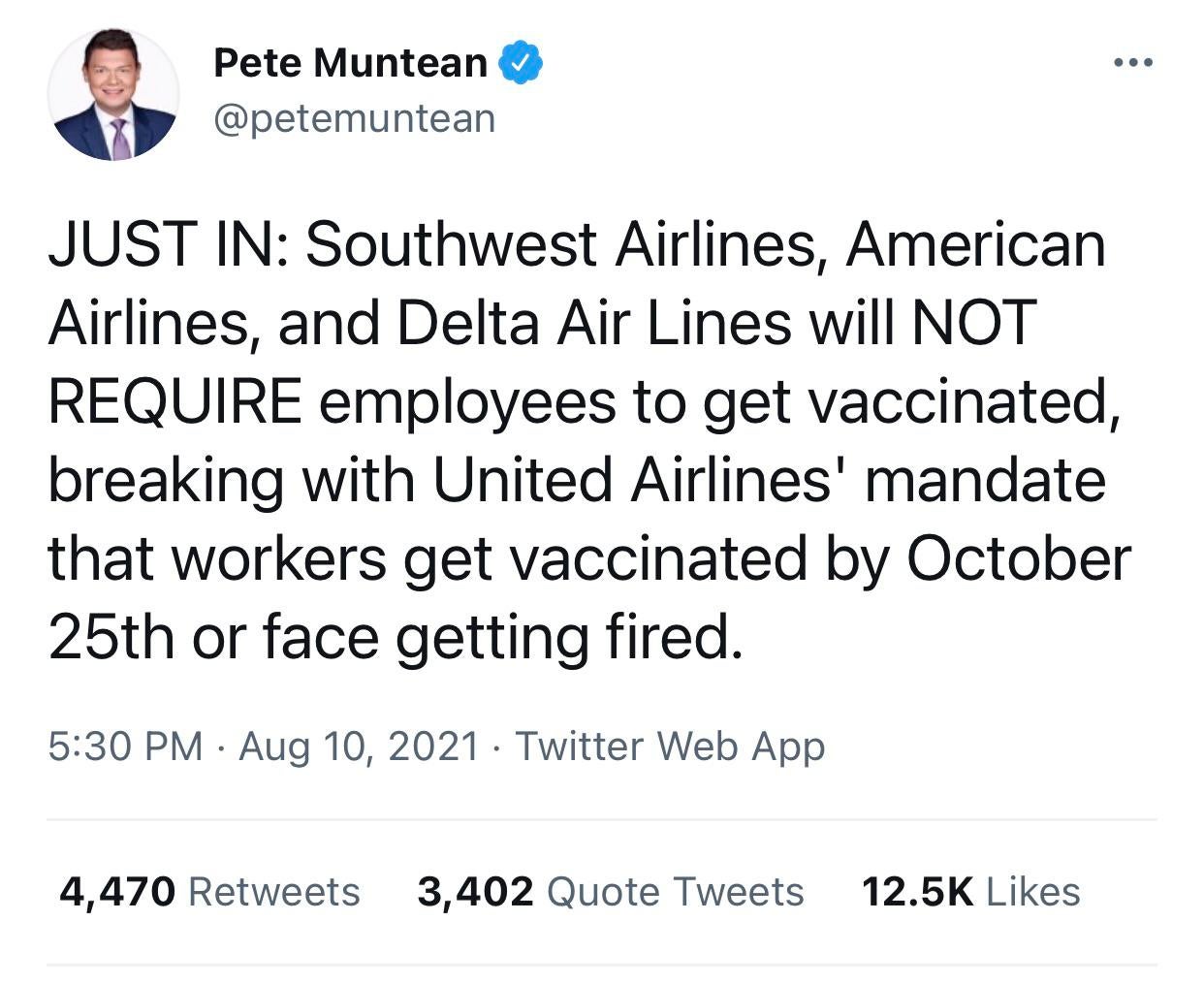This screenshot has height=985, width=1204.
Task: Click "25th" in the tweet's last line
Action: click(x=111, y=637)
